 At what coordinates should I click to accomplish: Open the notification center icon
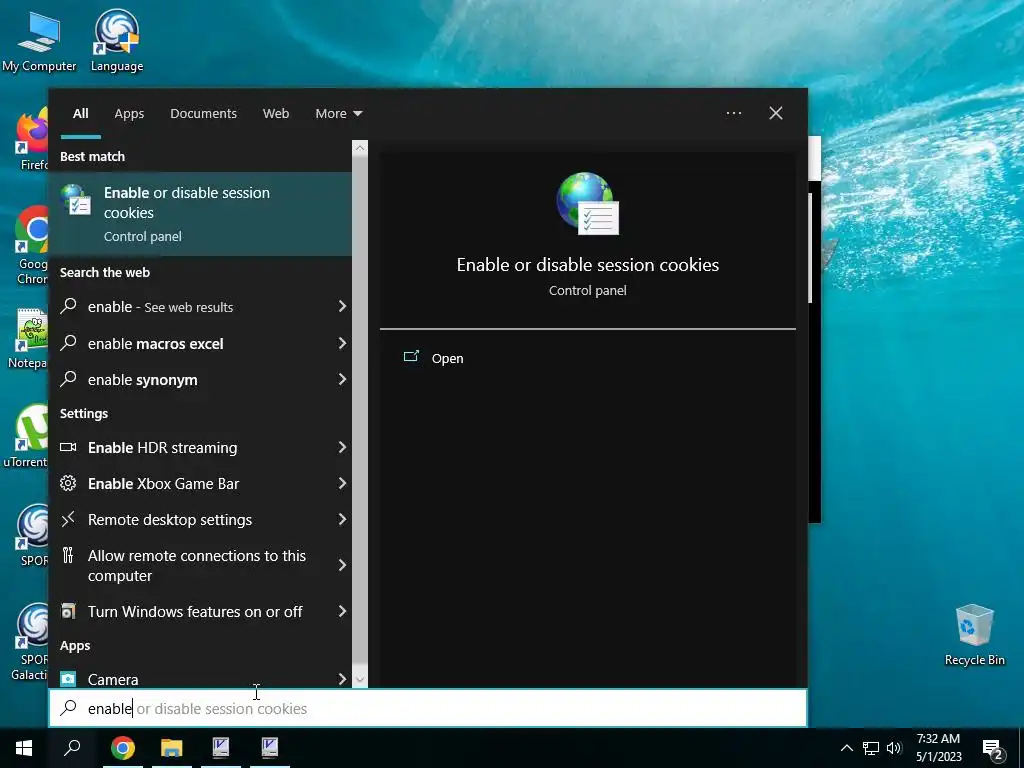[x=993, y=749]
